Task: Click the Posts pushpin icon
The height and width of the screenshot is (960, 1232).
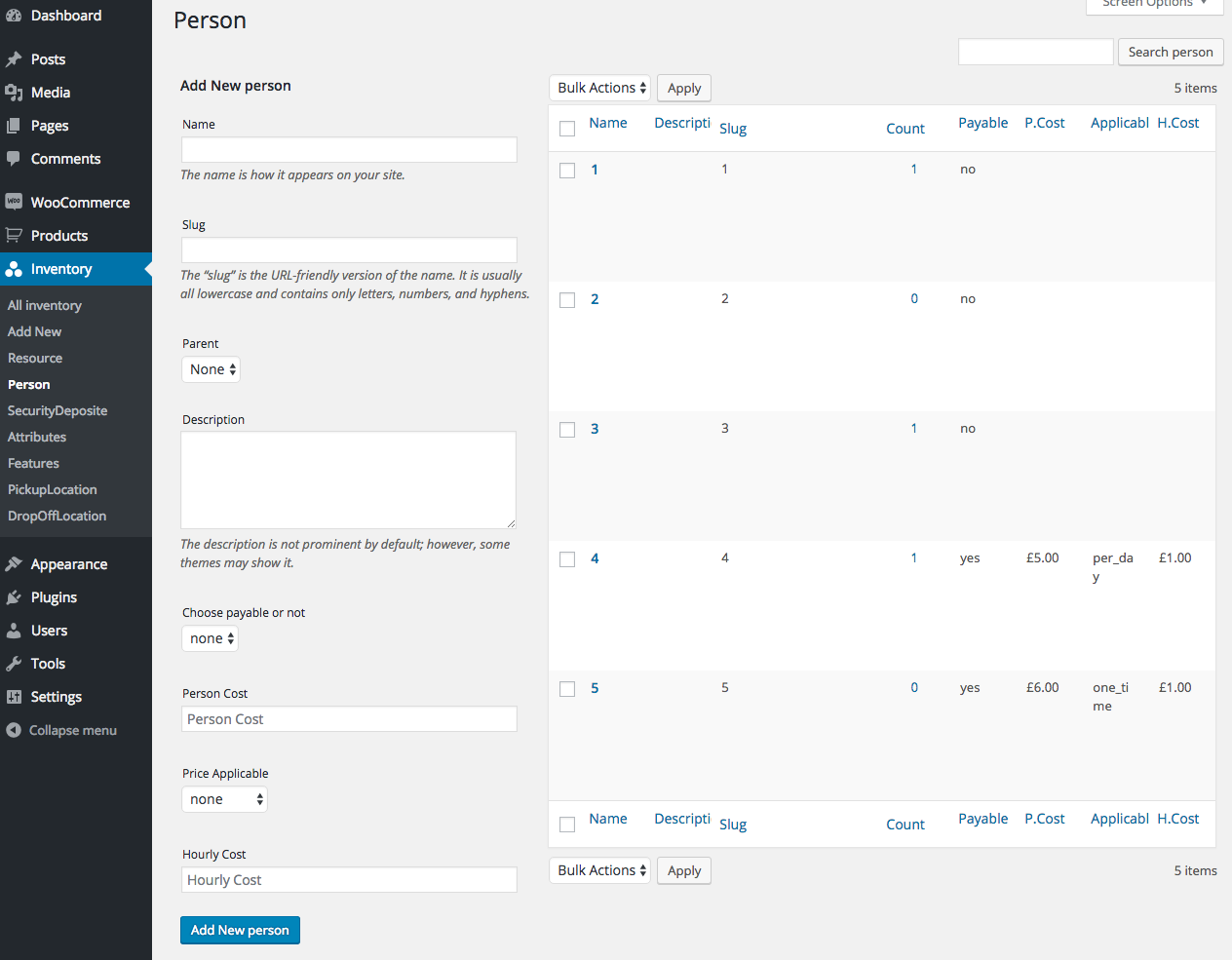Action: [x=14, y=59]
